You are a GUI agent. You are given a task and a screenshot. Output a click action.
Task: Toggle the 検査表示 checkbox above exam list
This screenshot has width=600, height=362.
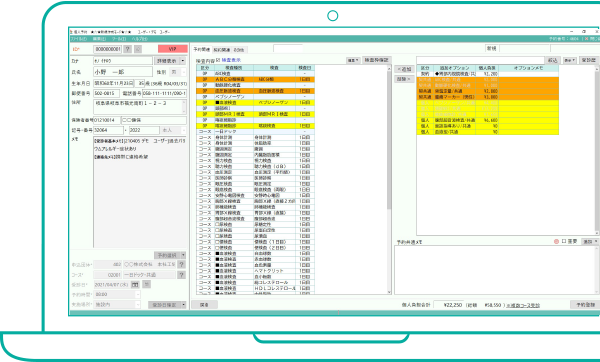click(x=218, y=60)
